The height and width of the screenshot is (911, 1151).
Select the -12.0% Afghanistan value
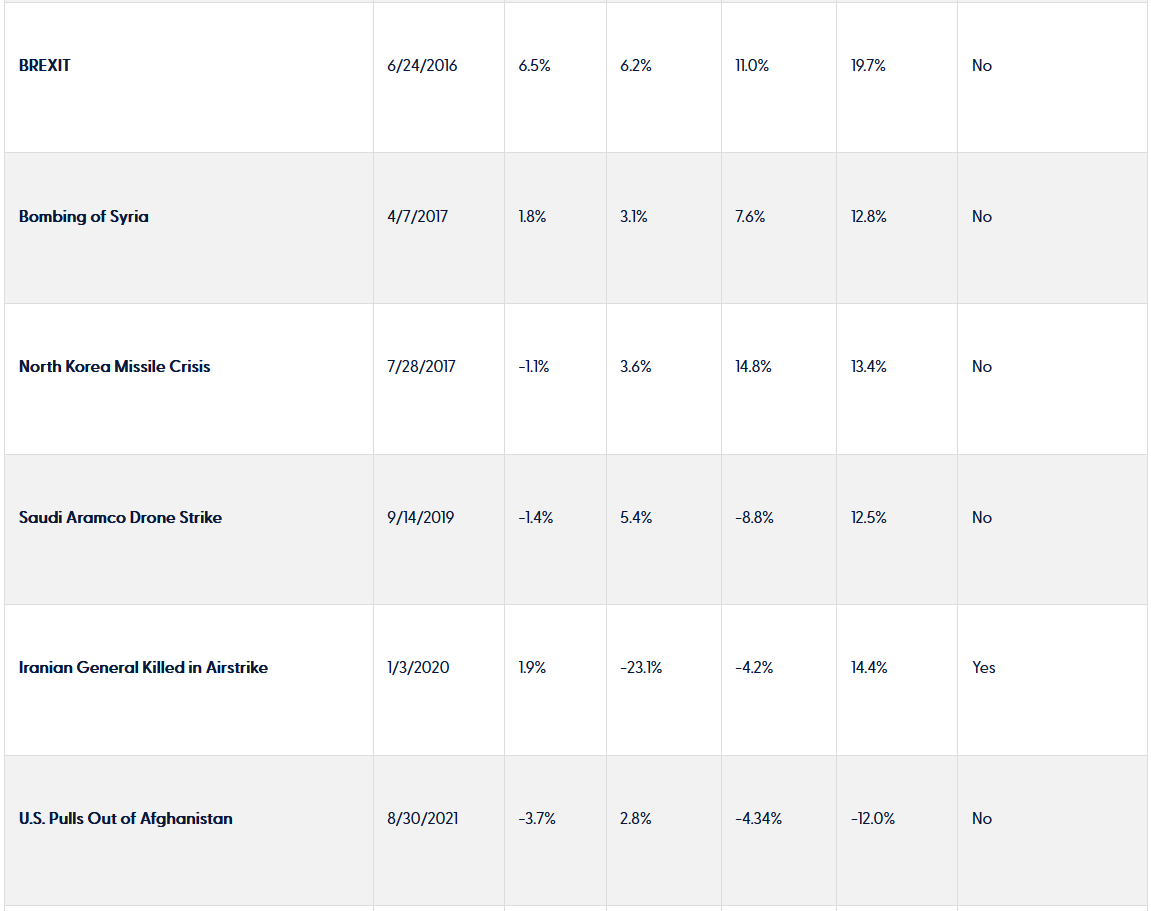pos(873,819)
